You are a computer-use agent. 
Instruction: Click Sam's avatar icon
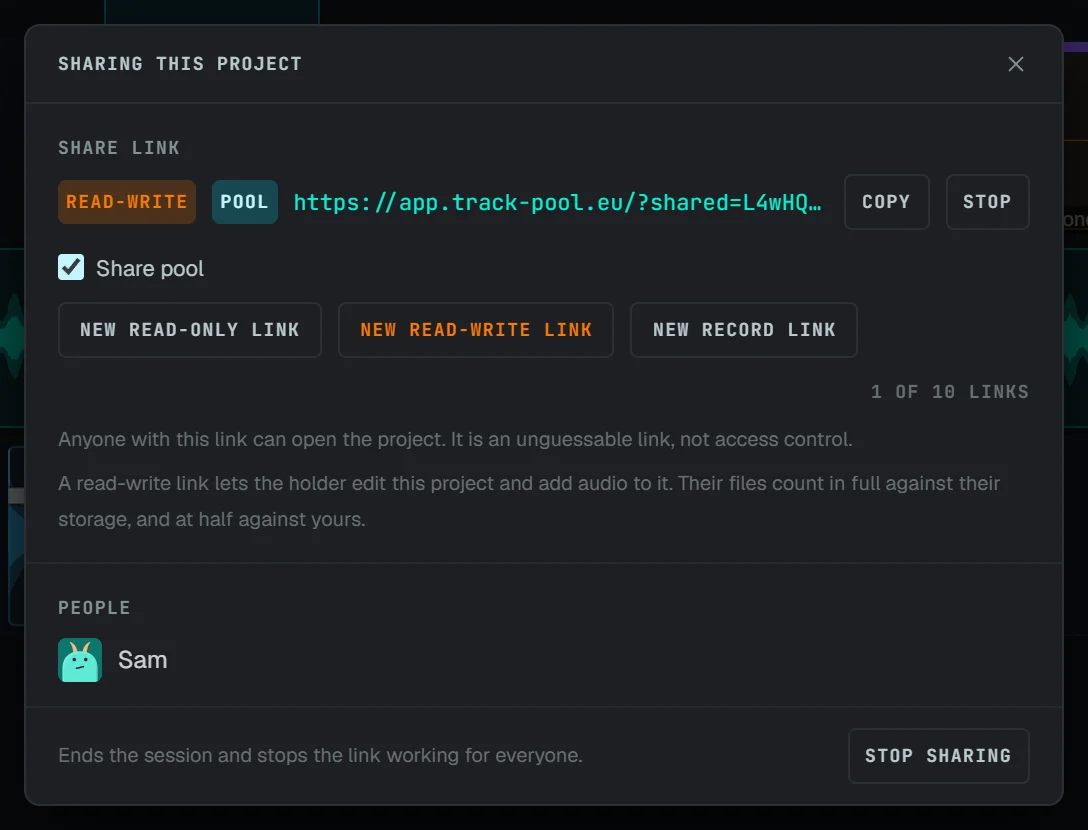tap(80, 660)
